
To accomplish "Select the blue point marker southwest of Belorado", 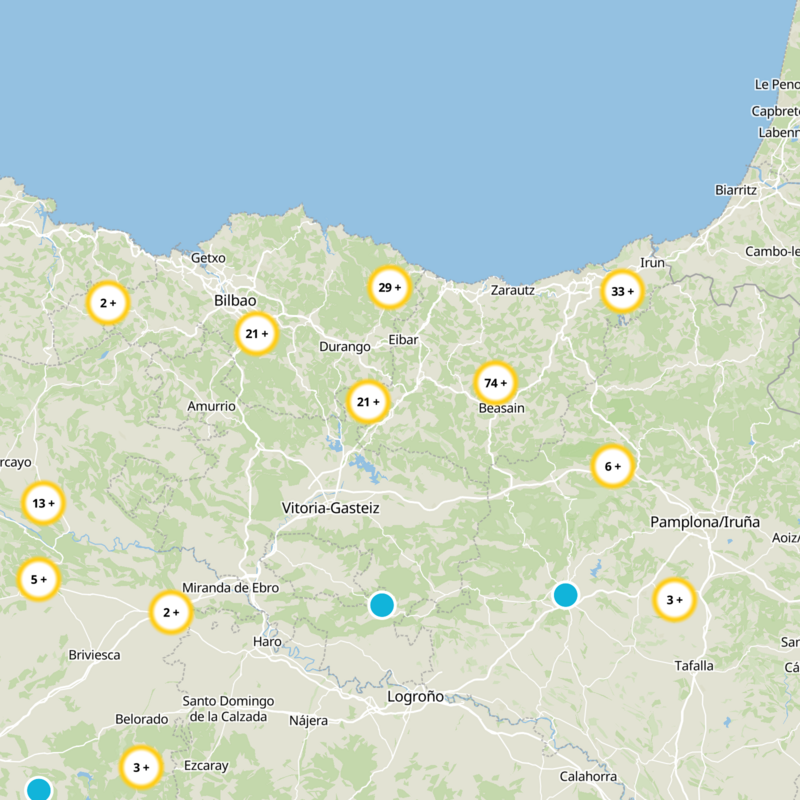I will (x=39, y=789).
